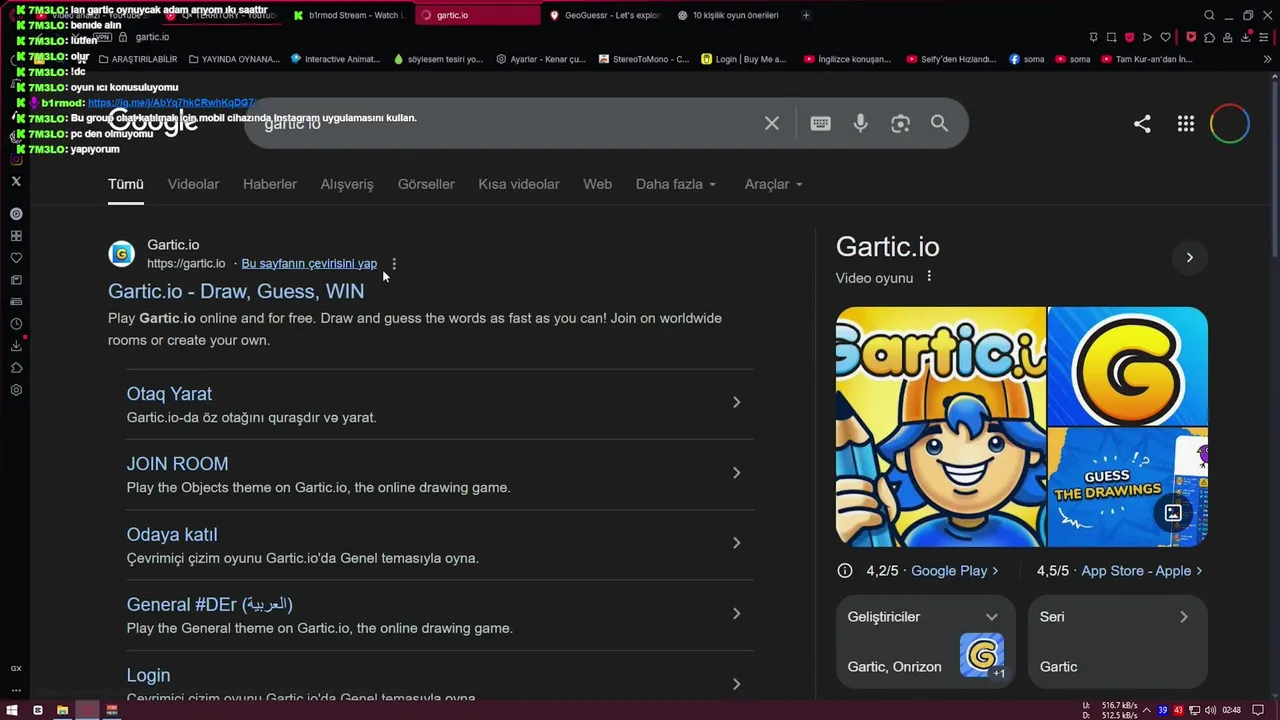Open the Google apps grid

tap(1186, 124)
